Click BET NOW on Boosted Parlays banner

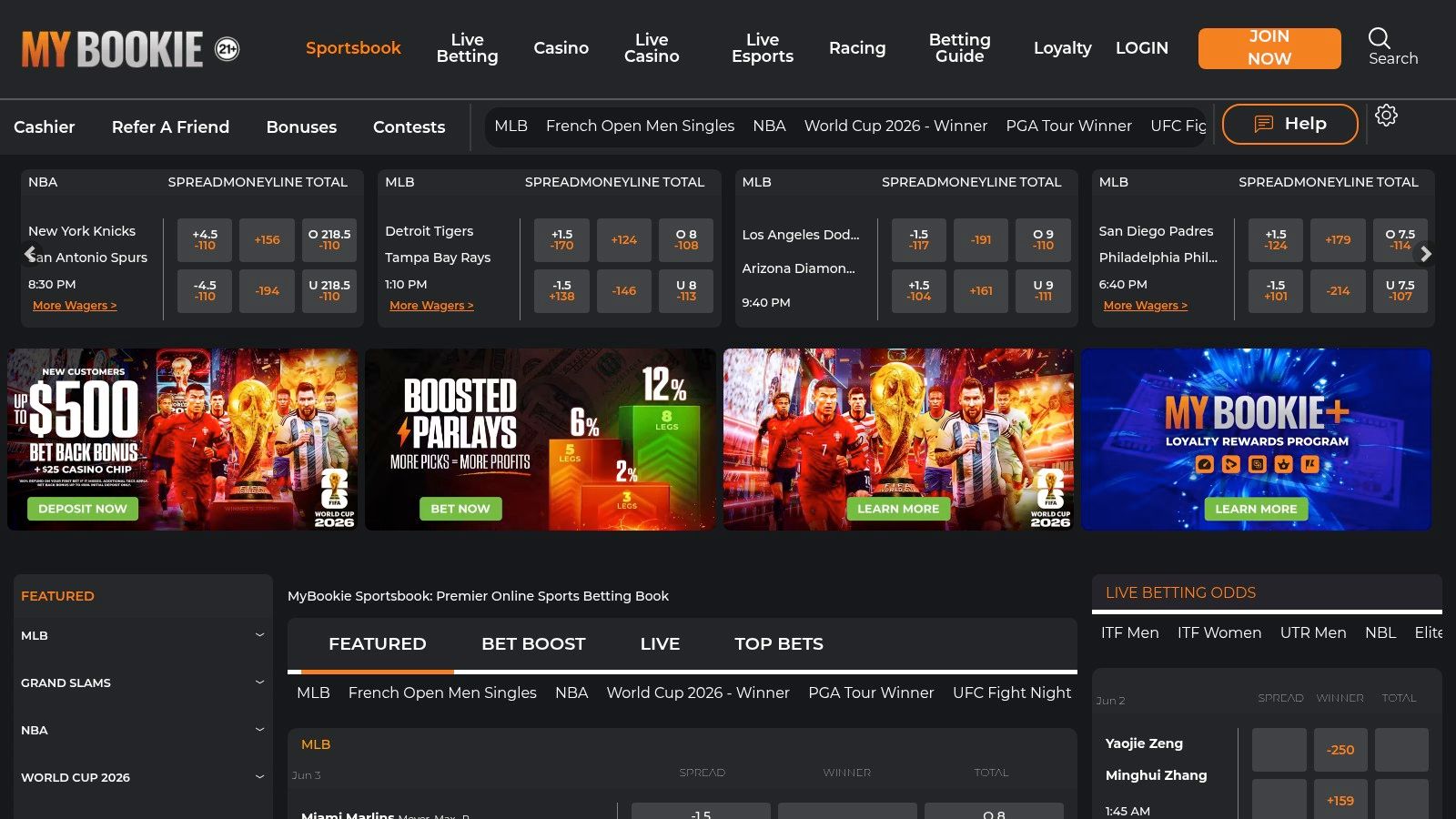(x=460, y=509)
